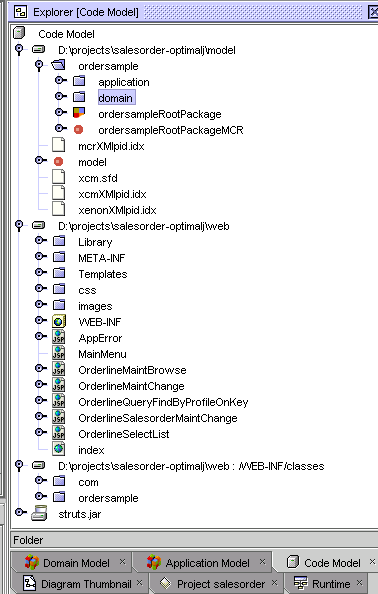Click the Explorer panel title icon
Screen dimensions: 378x594
[20, 12]
